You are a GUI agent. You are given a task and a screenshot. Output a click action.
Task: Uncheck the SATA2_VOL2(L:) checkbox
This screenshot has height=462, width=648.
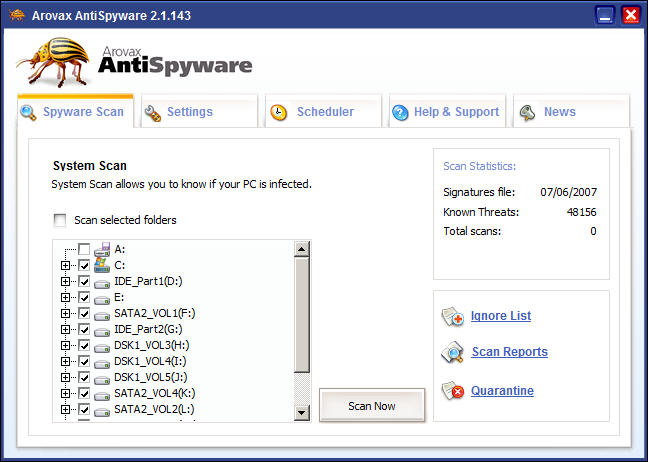coord(84,409)
